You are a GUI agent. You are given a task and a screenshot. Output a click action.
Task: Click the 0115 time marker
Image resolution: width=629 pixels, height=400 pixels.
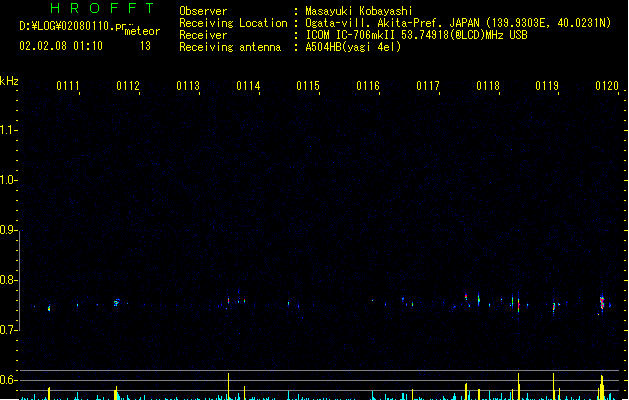pyautogui.click(x=308, y=86)
